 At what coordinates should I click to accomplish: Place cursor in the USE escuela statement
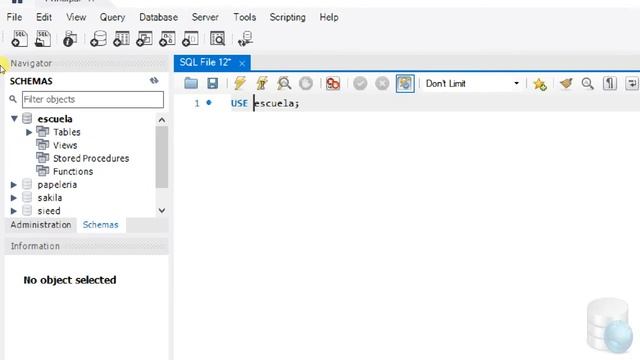(265, 103)
